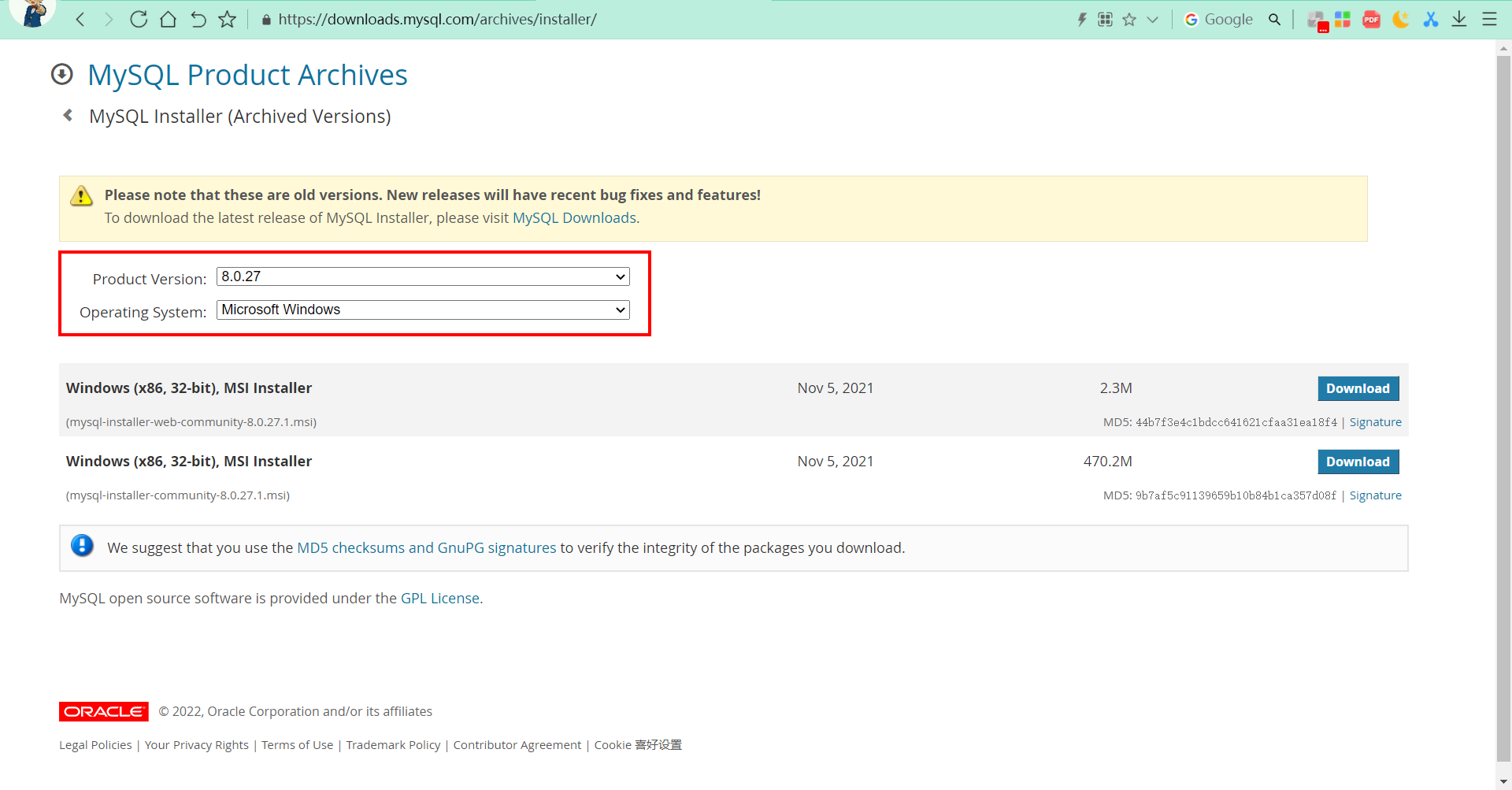Click the vertical scrollbar thumb
This screenshot has height=790, width=1512.
tap(1503, 408)
